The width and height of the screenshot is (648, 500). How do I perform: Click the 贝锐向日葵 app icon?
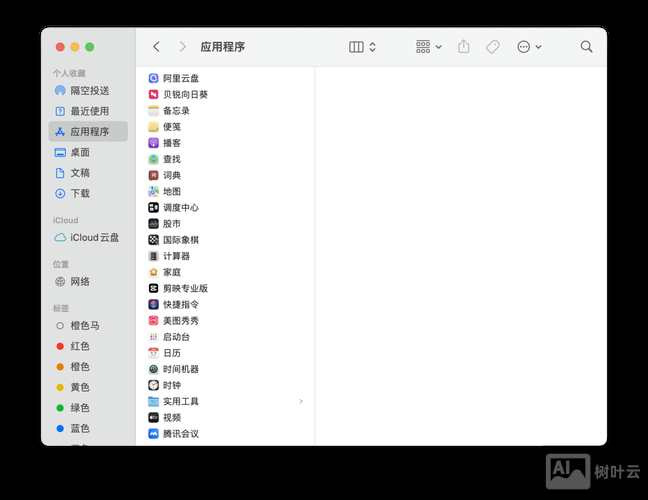[x=153, y=94]
